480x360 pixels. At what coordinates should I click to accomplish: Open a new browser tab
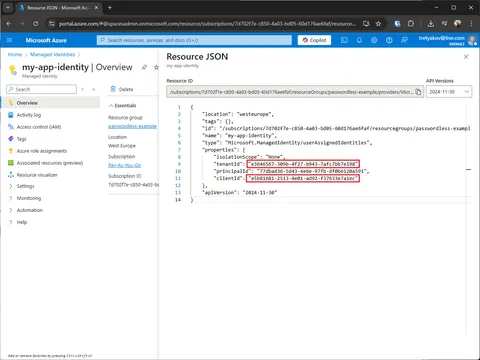pyautogui.click(x=110, y=7)
